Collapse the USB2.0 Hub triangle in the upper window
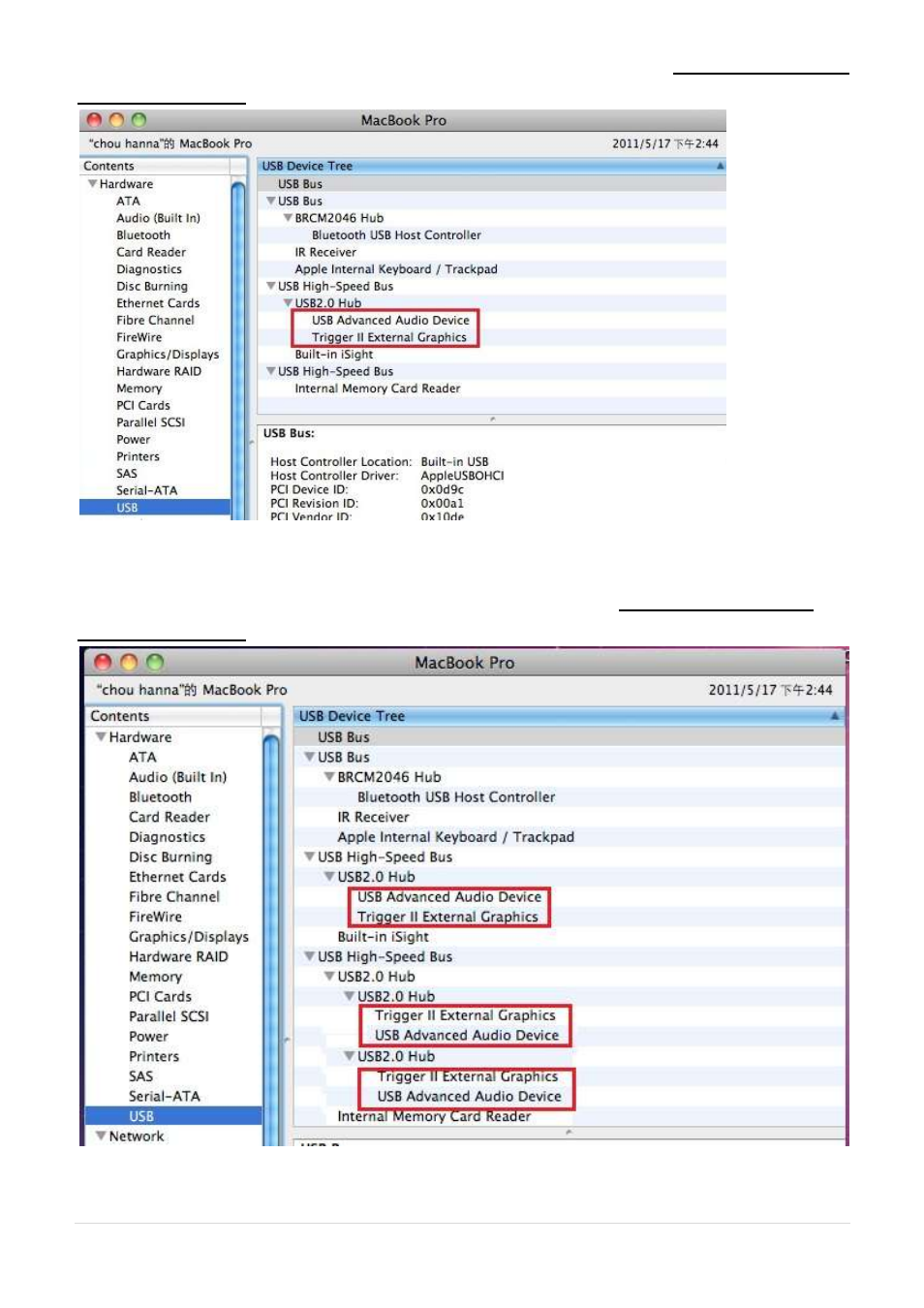This screenshot has width=924, height=1308. point(288,303)
